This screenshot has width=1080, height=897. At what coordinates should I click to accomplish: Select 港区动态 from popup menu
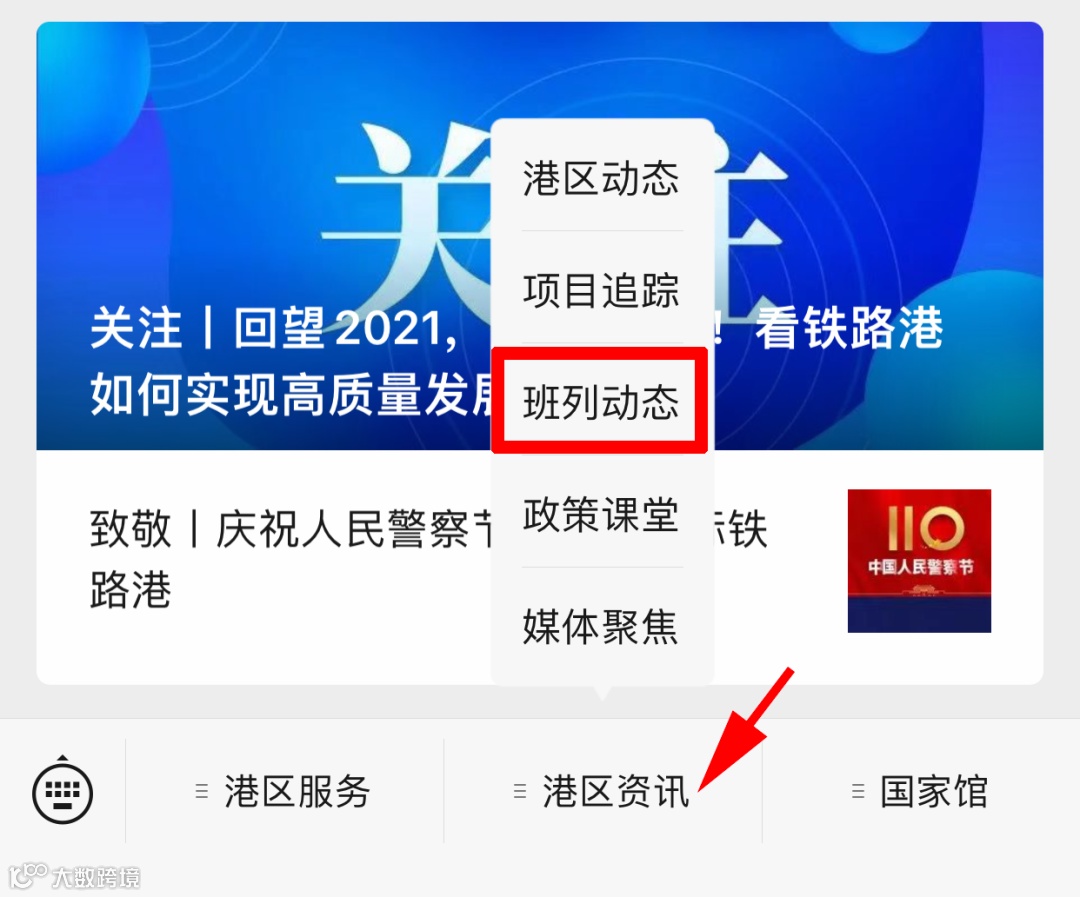pyautogui.click(x=601, y=178)
